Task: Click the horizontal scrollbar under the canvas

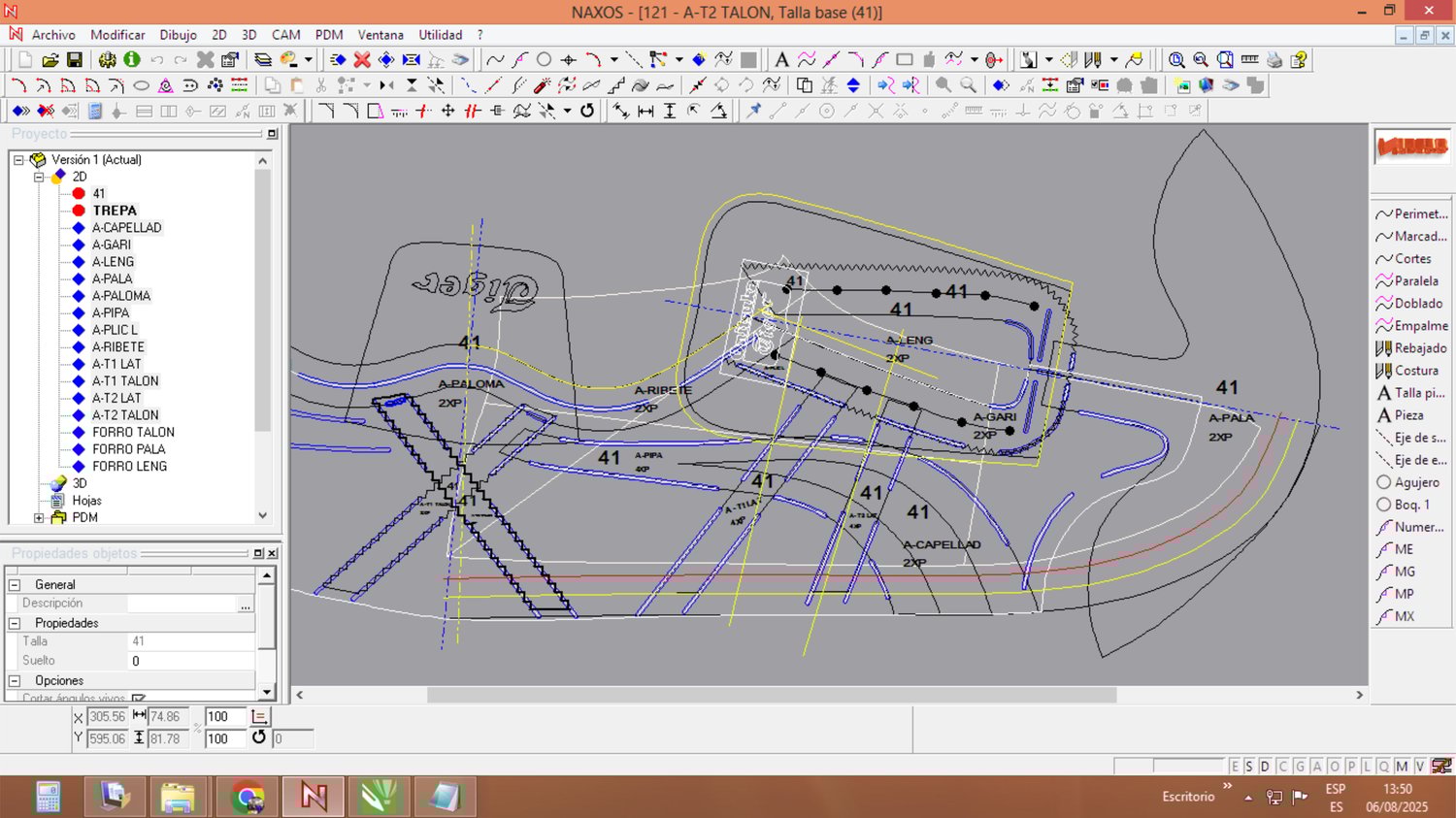Action: tap(772, 695)
